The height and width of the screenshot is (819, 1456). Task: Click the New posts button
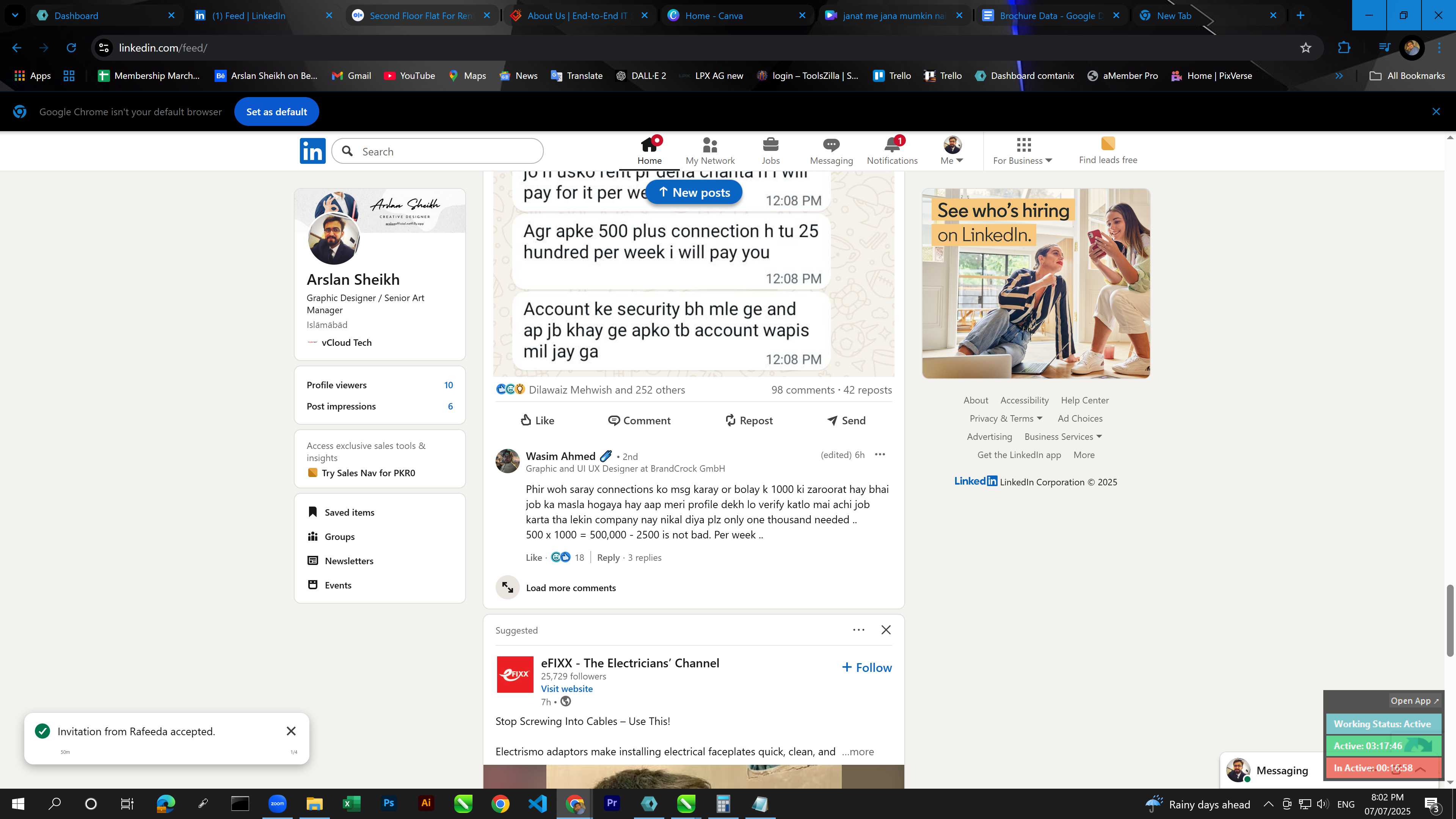[693, 193]
